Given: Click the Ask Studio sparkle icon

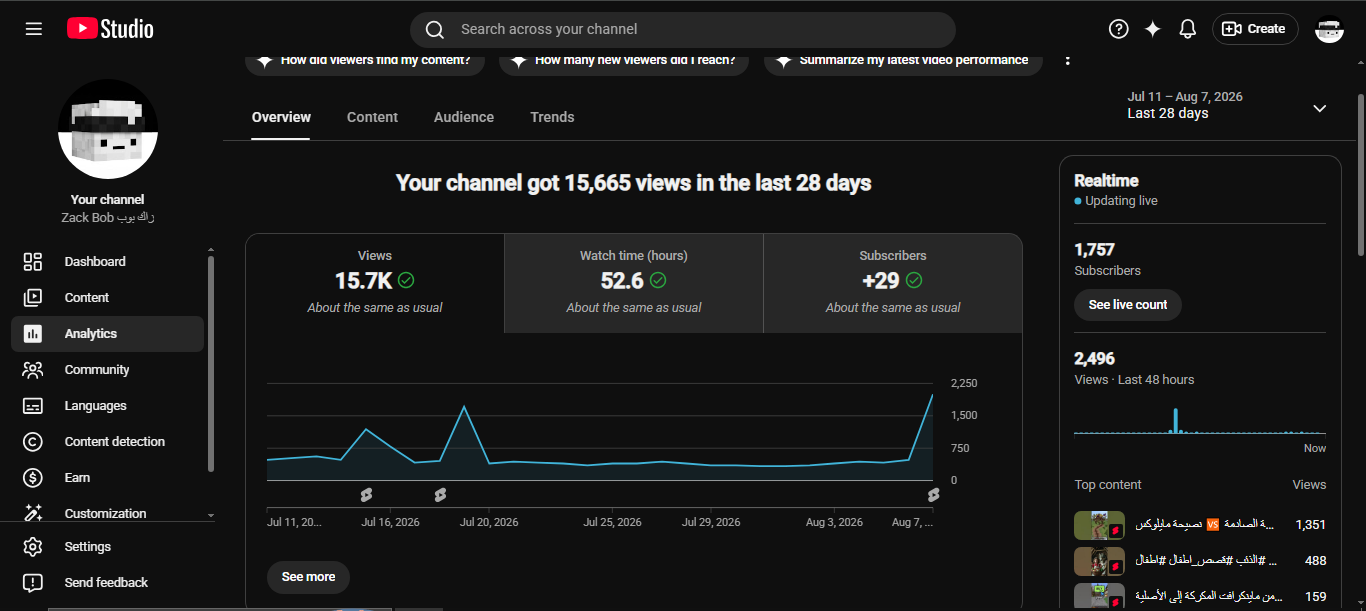Looking at the screenshot, I should point(1153,29).
